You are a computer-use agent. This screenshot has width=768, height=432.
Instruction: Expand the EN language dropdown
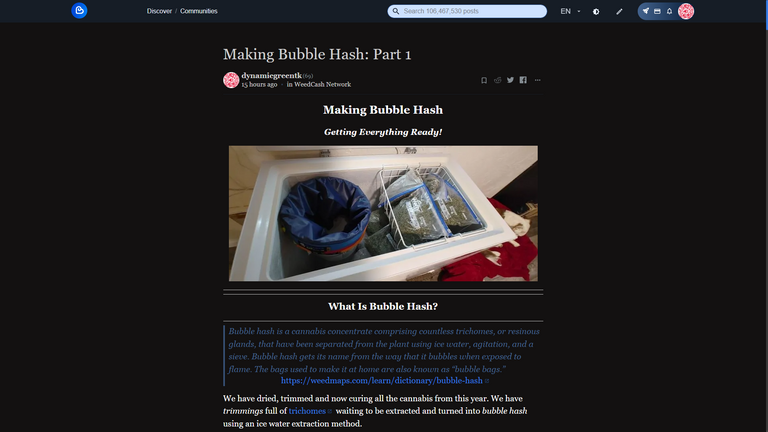coord(570,11)
